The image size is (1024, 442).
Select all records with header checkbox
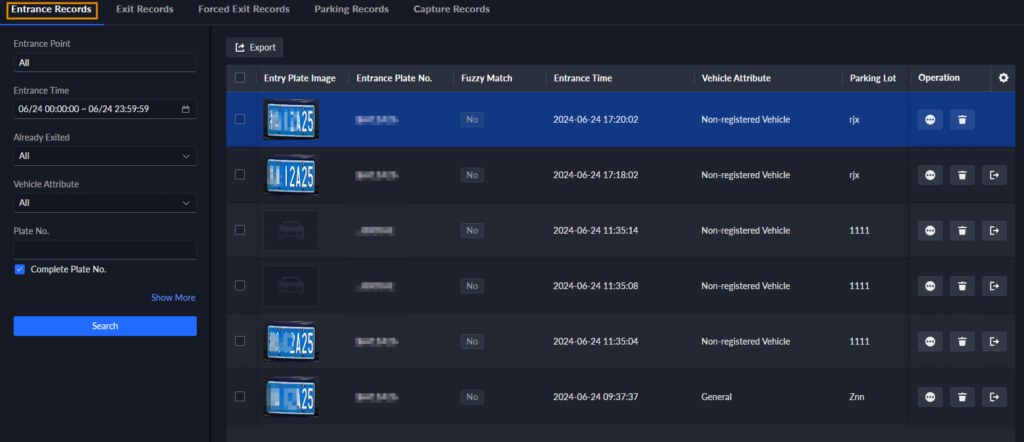(x=239, y=78)
